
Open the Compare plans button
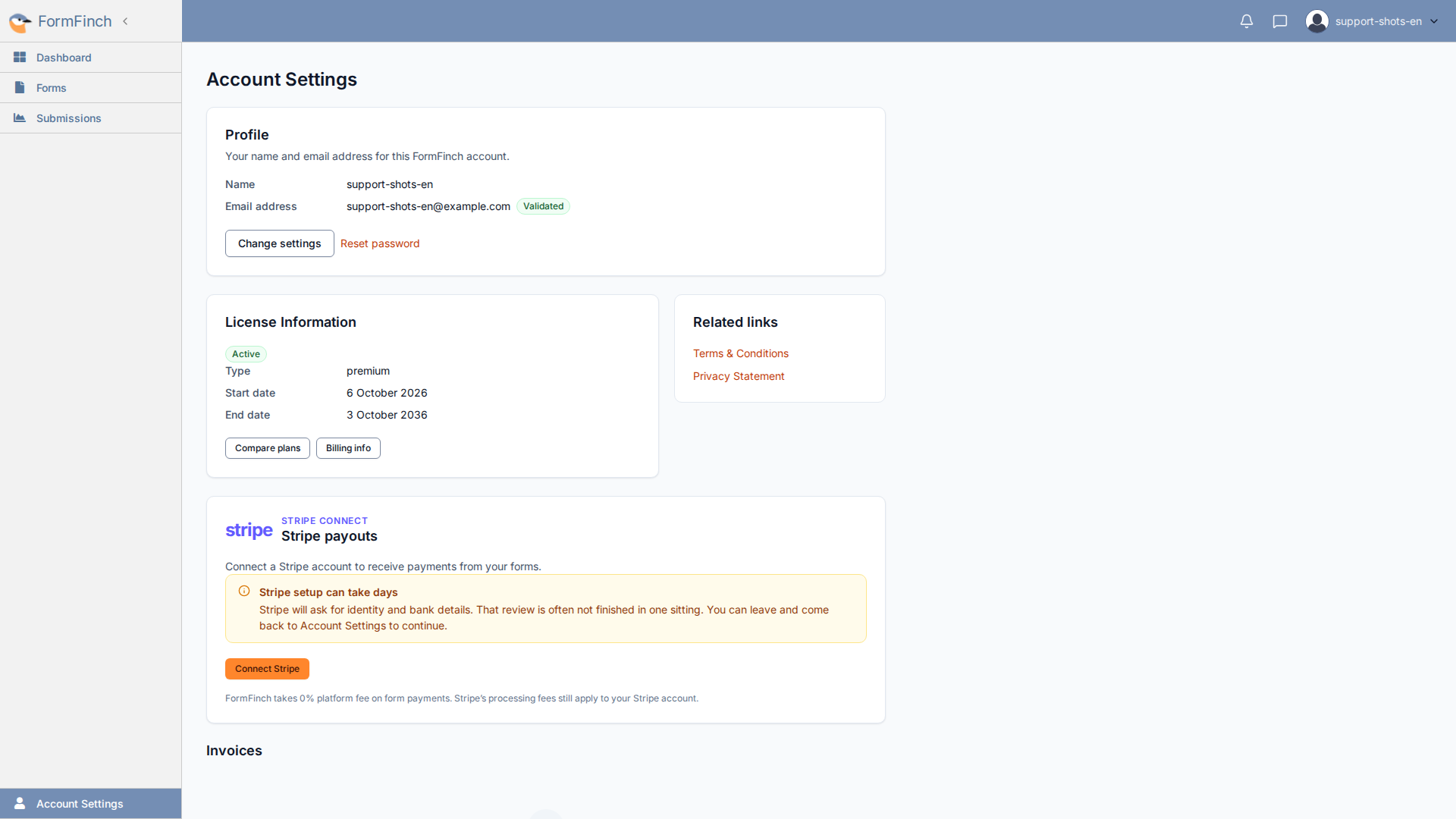(268, 448)
